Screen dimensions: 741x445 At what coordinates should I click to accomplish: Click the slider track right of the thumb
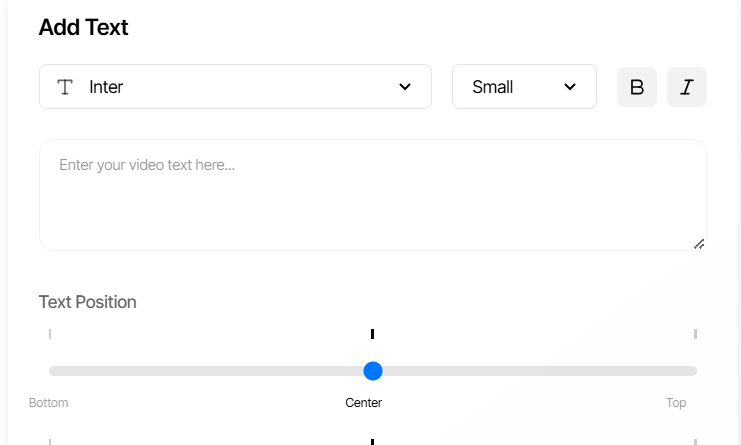(x=540, y=371)
